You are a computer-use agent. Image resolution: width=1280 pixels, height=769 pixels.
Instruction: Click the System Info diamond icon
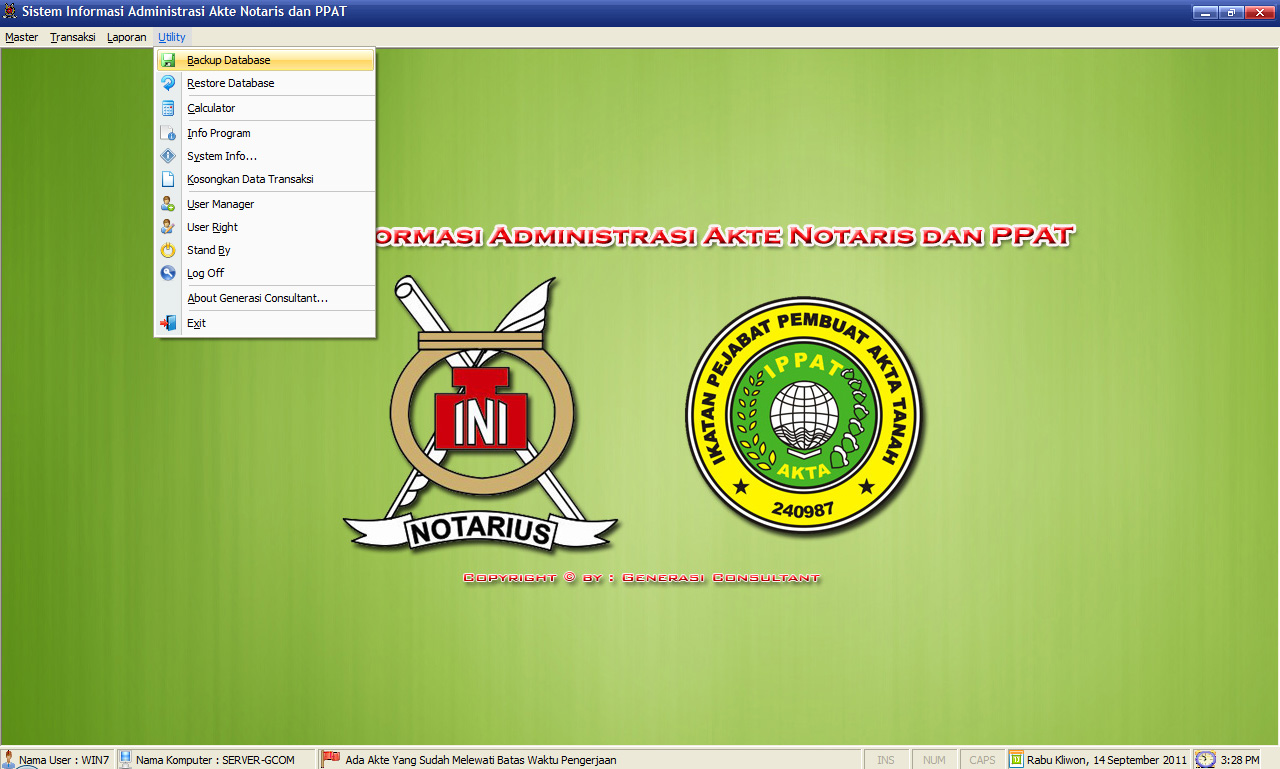point(168,156)
